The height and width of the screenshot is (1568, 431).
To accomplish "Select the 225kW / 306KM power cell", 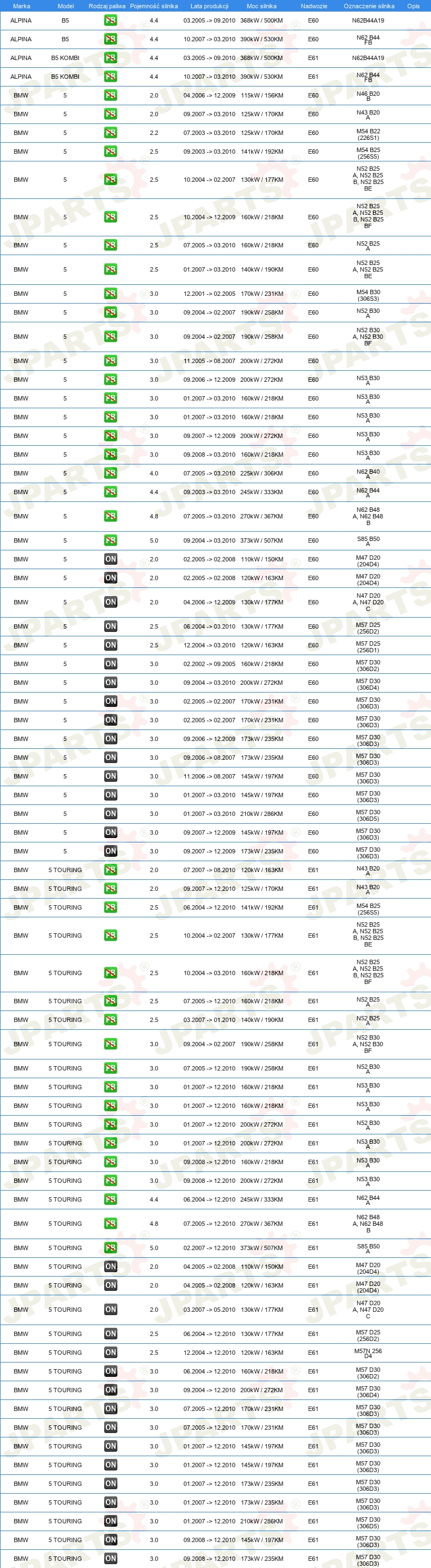I will click(262, 473).
